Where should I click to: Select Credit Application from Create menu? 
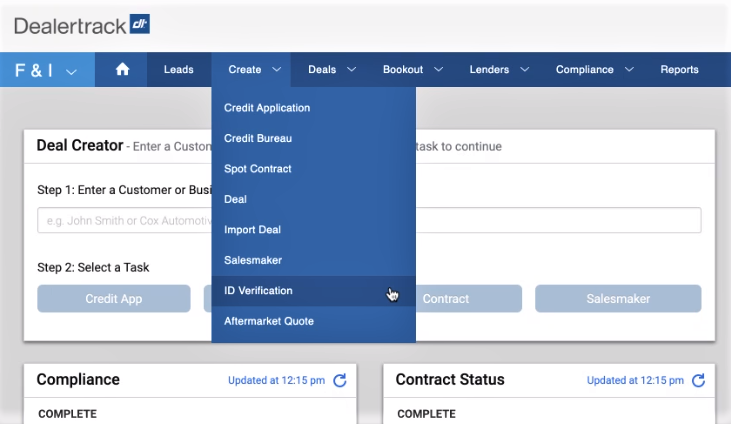click(313, 108)
